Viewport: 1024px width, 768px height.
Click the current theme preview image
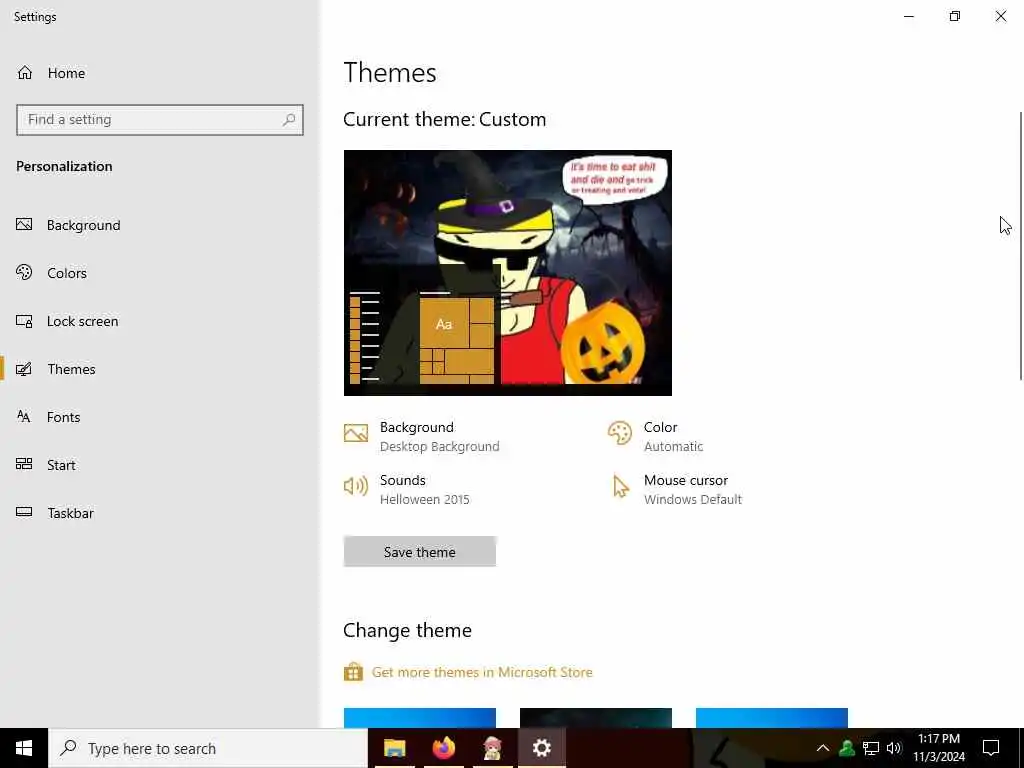507,273
